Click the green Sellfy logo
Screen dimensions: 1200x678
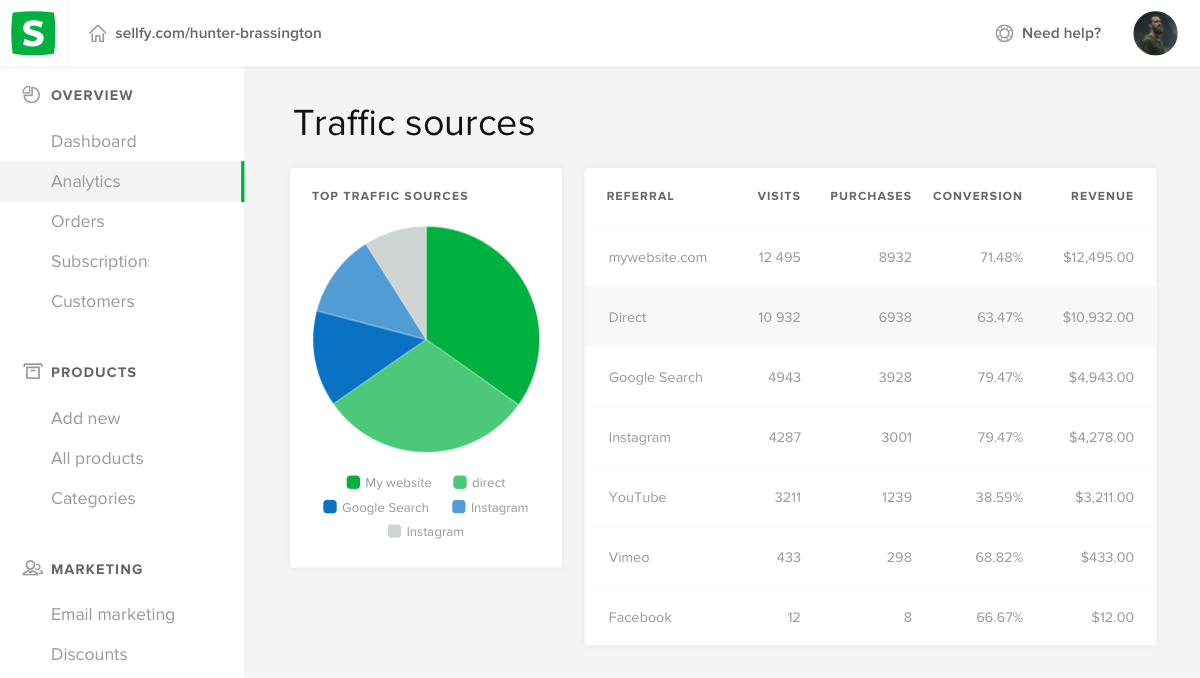(33, 33)
